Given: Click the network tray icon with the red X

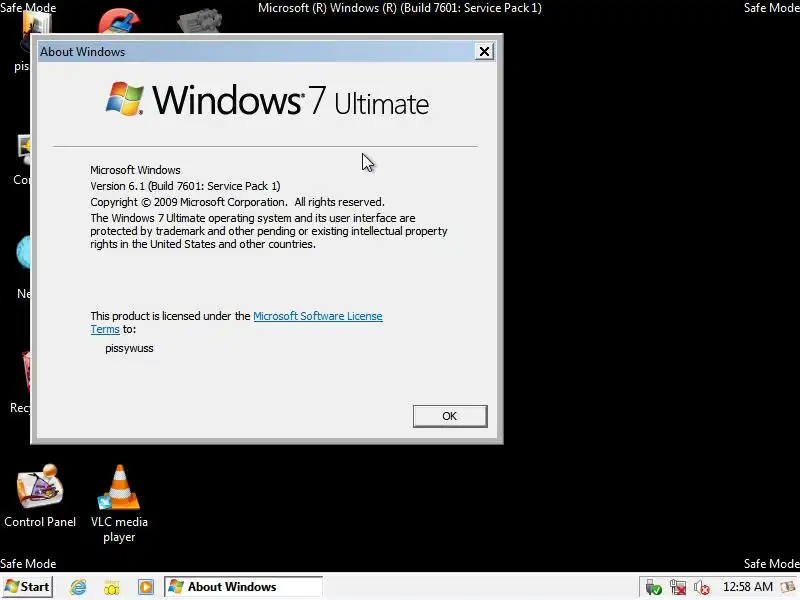Looking at the screenshot, I should click(678, 587).
